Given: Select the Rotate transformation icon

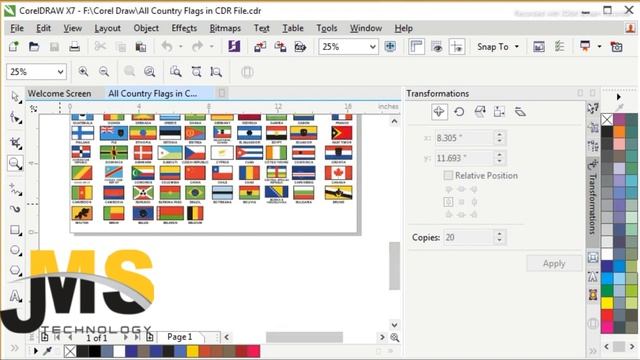Looking at the screenshot, I should 459,111.
